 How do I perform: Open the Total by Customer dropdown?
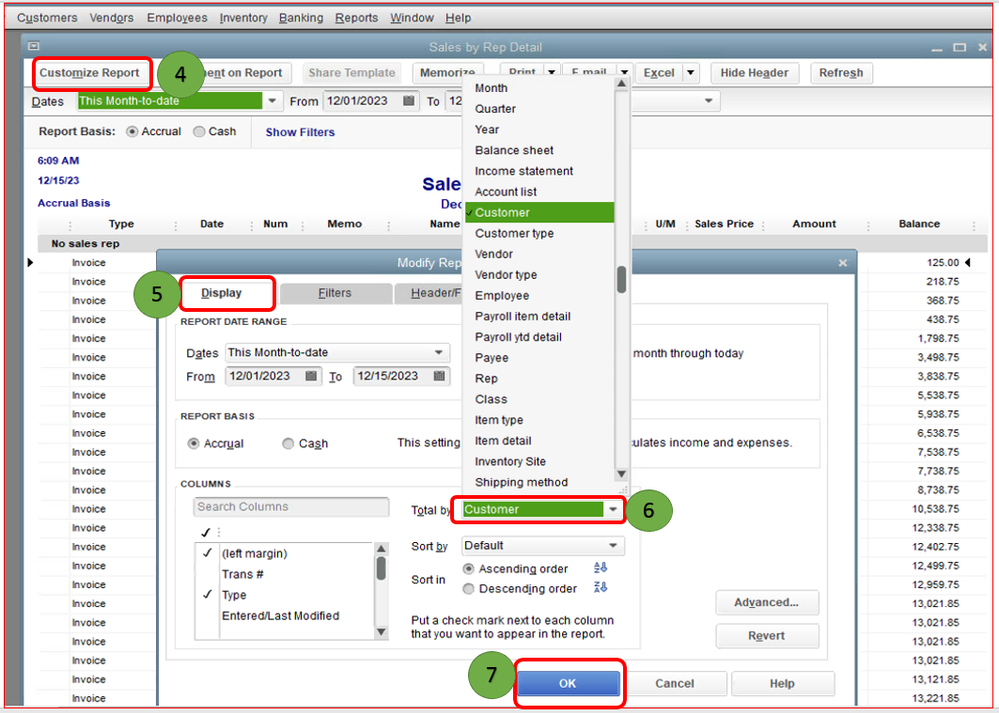612,510
